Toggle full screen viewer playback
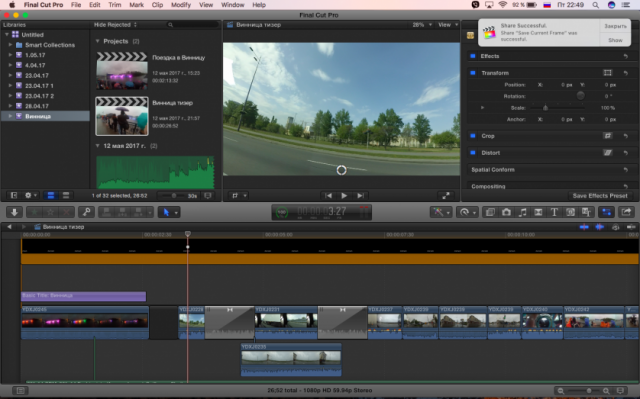Image resolution: width=640 pixels, height=399 pixels. 446,195
